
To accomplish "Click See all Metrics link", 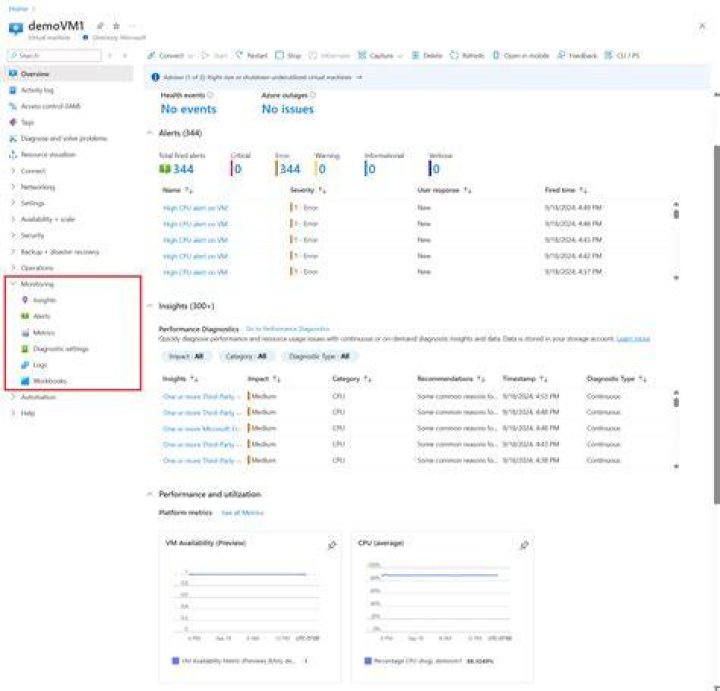I will (x=242, y=512).
